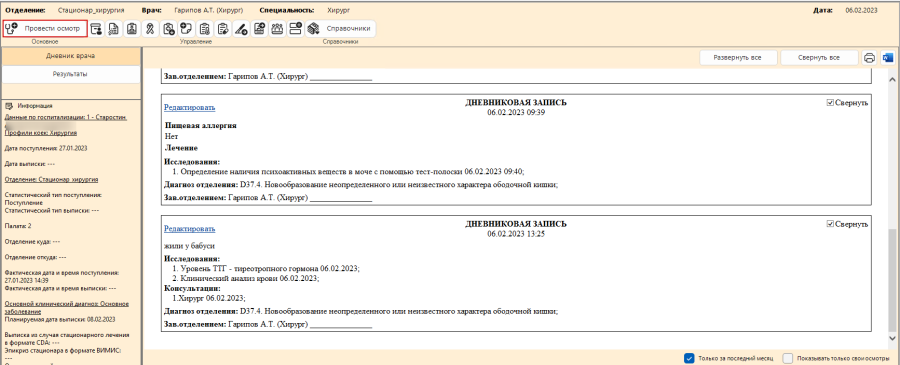
Task: Enable Показывать только свои осмотры checkbox
Action: pyautogui.click(x=788, y=359)
